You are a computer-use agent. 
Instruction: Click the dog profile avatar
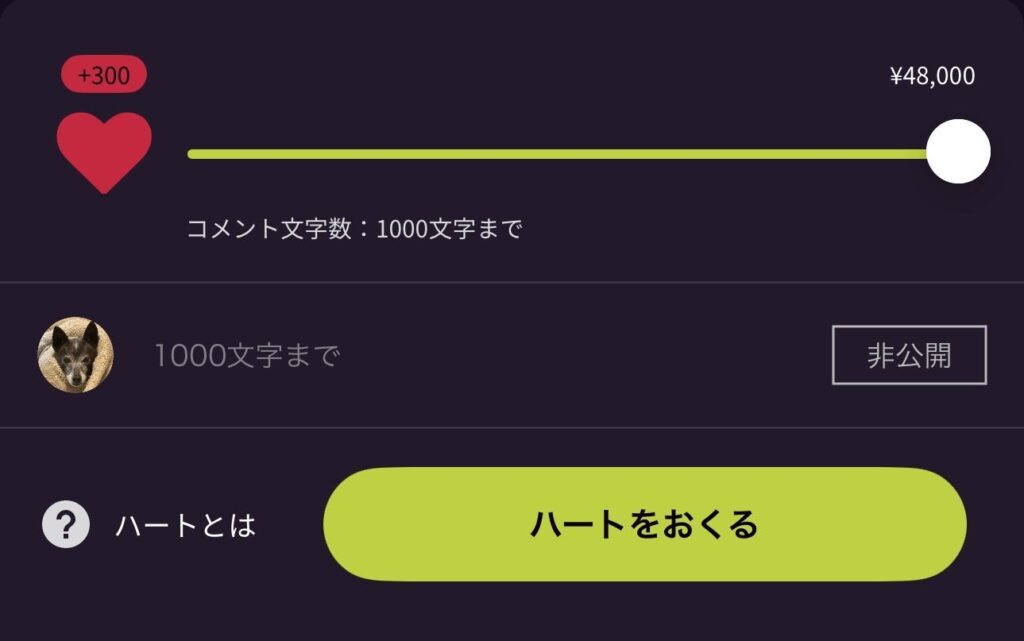click(75, 355)
